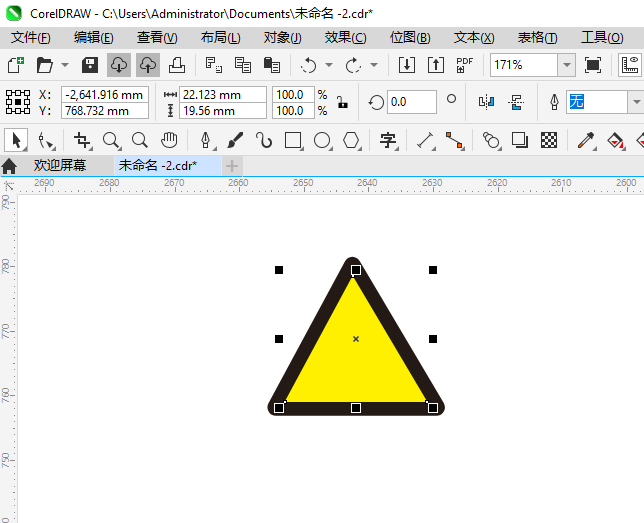Select the Blend effects tool
Screen dimensions: 644x523
click(x=491, y=141)
